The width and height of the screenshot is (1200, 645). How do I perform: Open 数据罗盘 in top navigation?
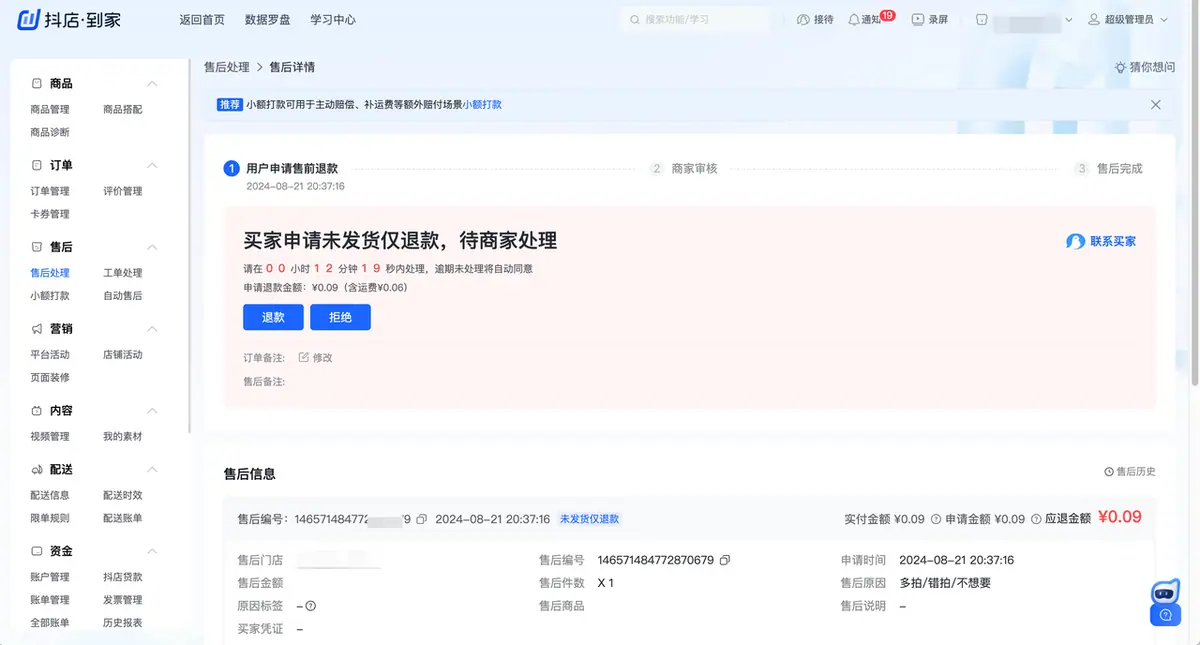[268, 19]
